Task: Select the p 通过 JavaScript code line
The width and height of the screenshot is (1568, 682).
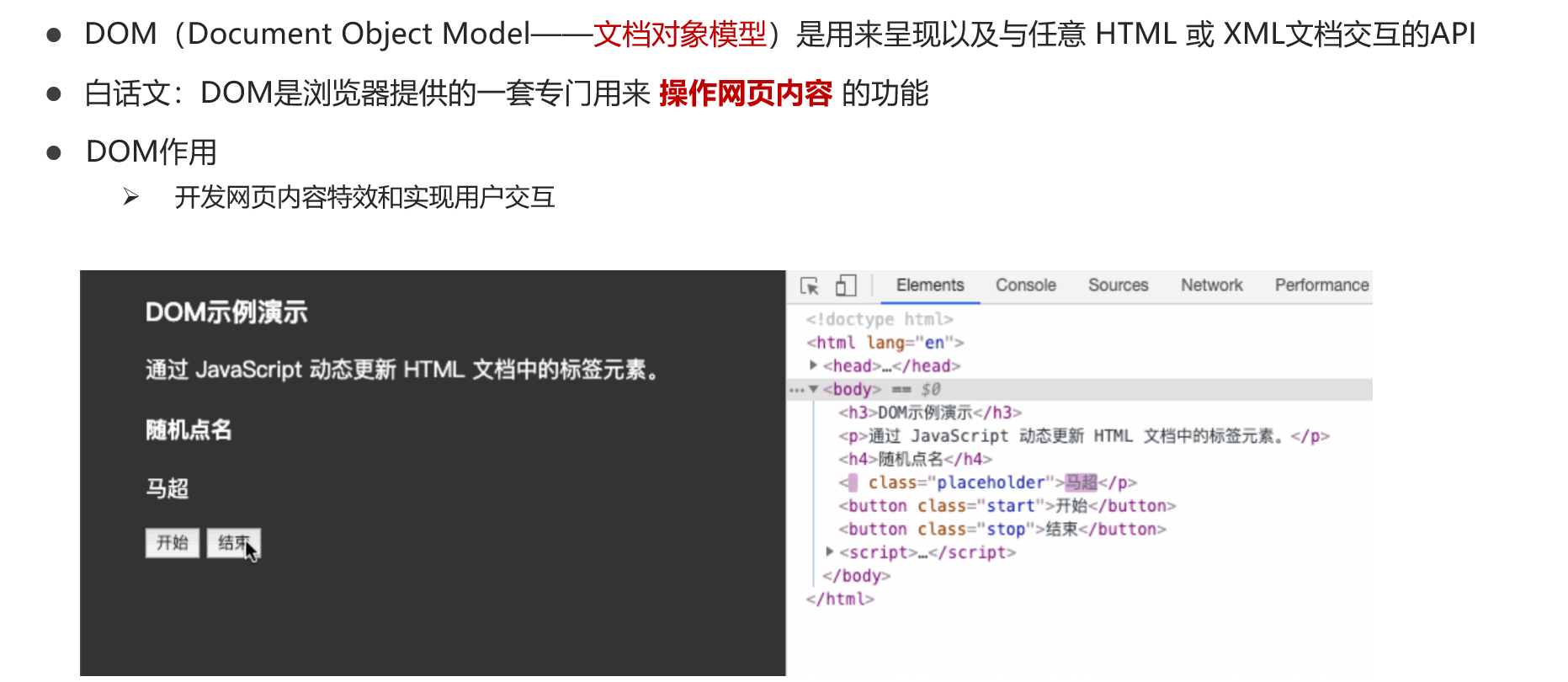Action: click(1083, 436)
